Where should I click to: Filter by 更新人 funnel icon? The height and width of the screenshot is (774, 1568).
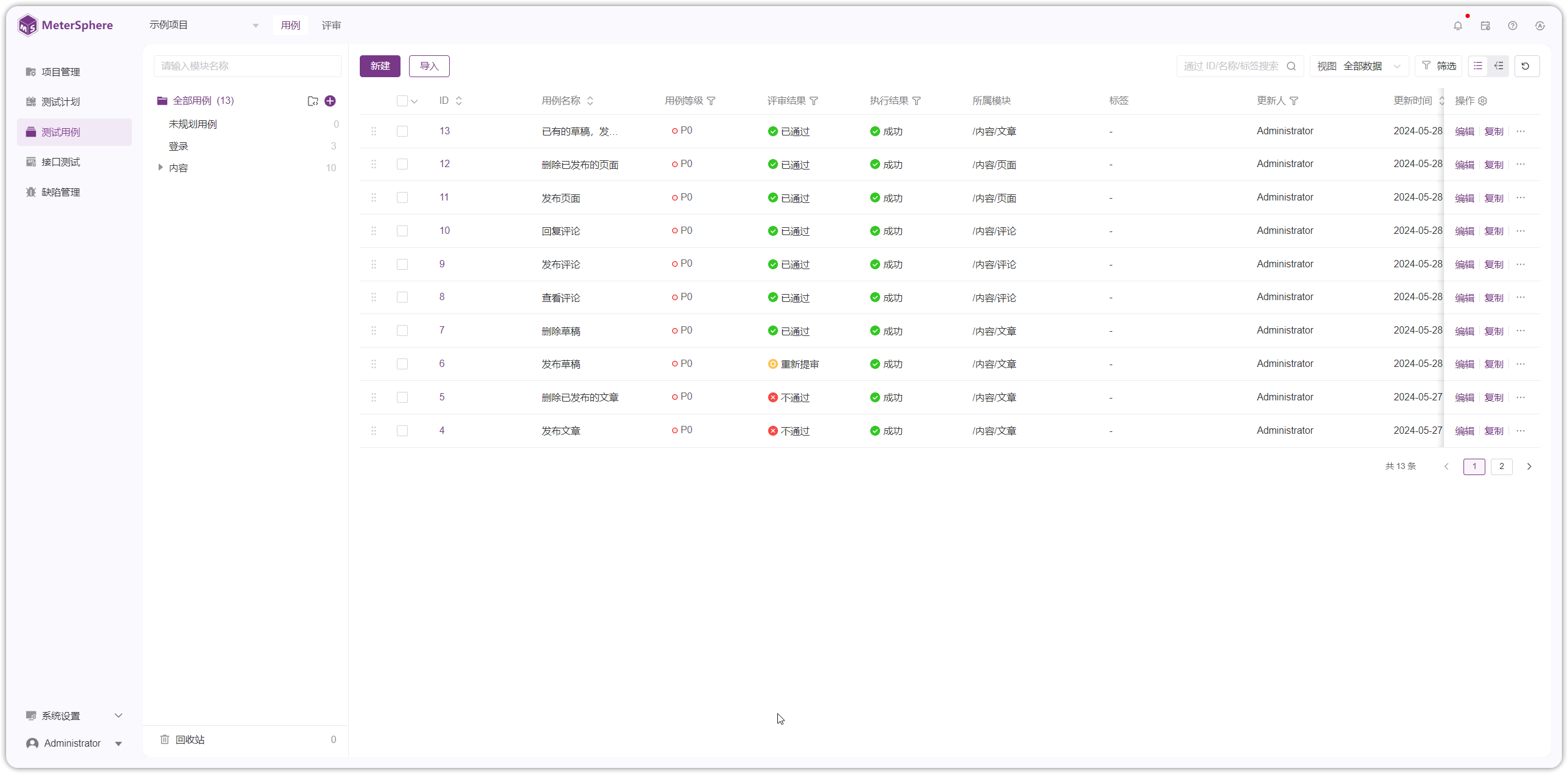point(1294,101)
